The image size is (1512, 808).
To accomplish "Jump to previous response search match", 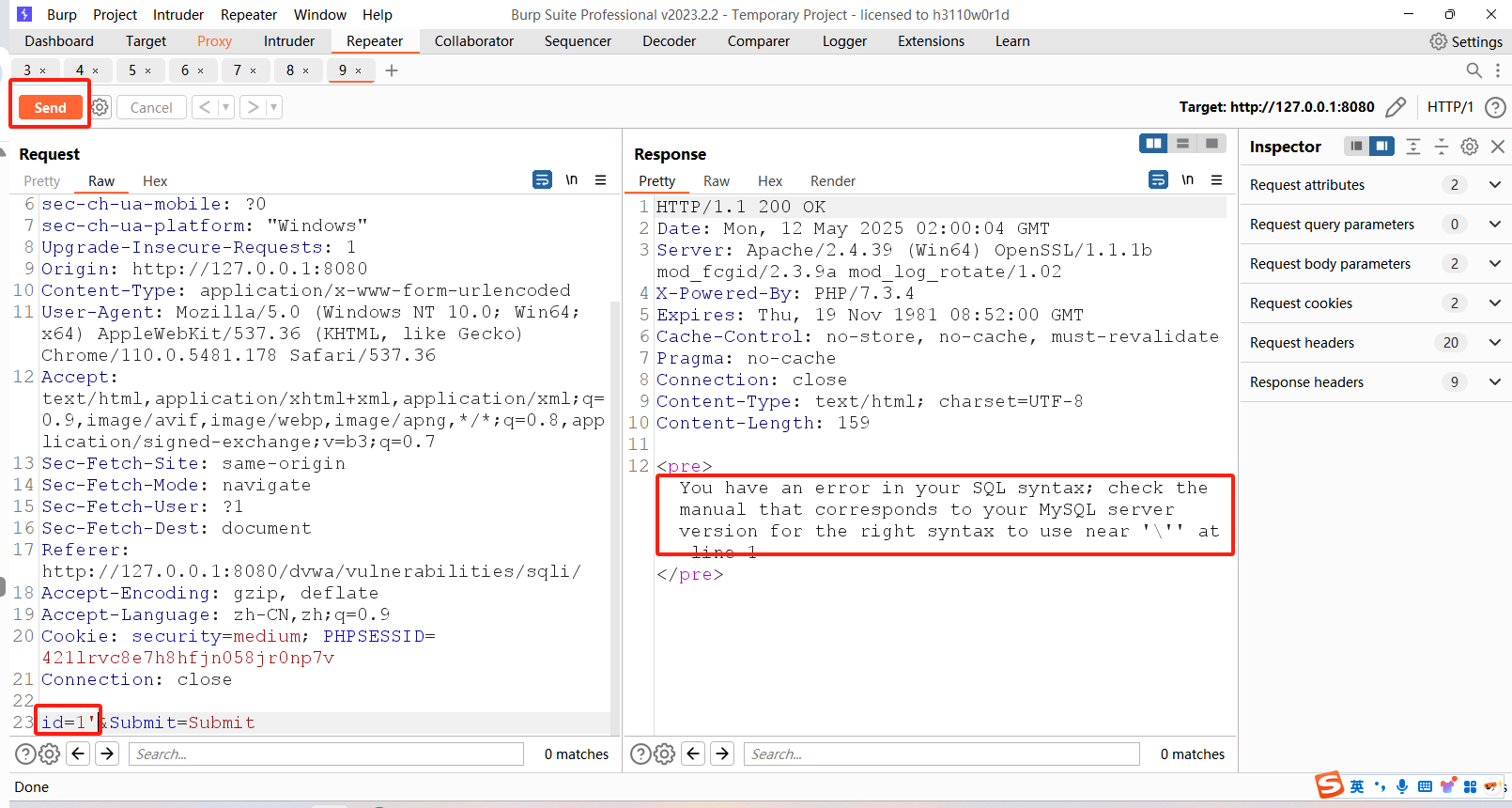I will (693, 754).
